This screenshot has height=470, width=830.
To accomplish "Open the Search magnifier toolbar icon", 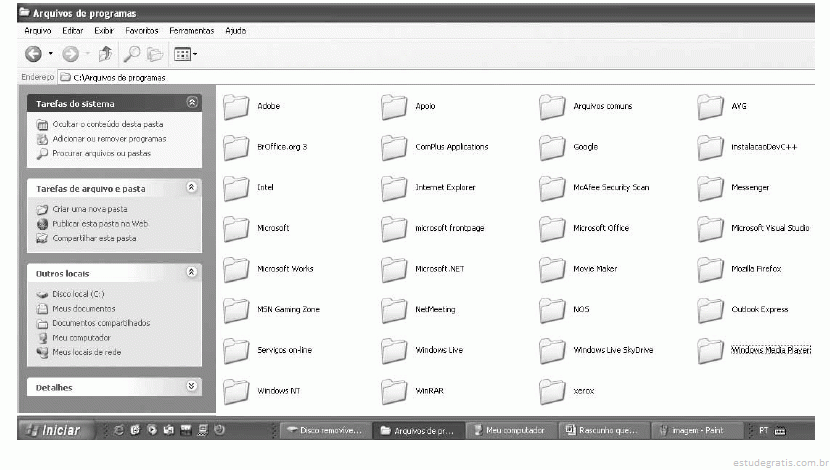I will 132,53.
